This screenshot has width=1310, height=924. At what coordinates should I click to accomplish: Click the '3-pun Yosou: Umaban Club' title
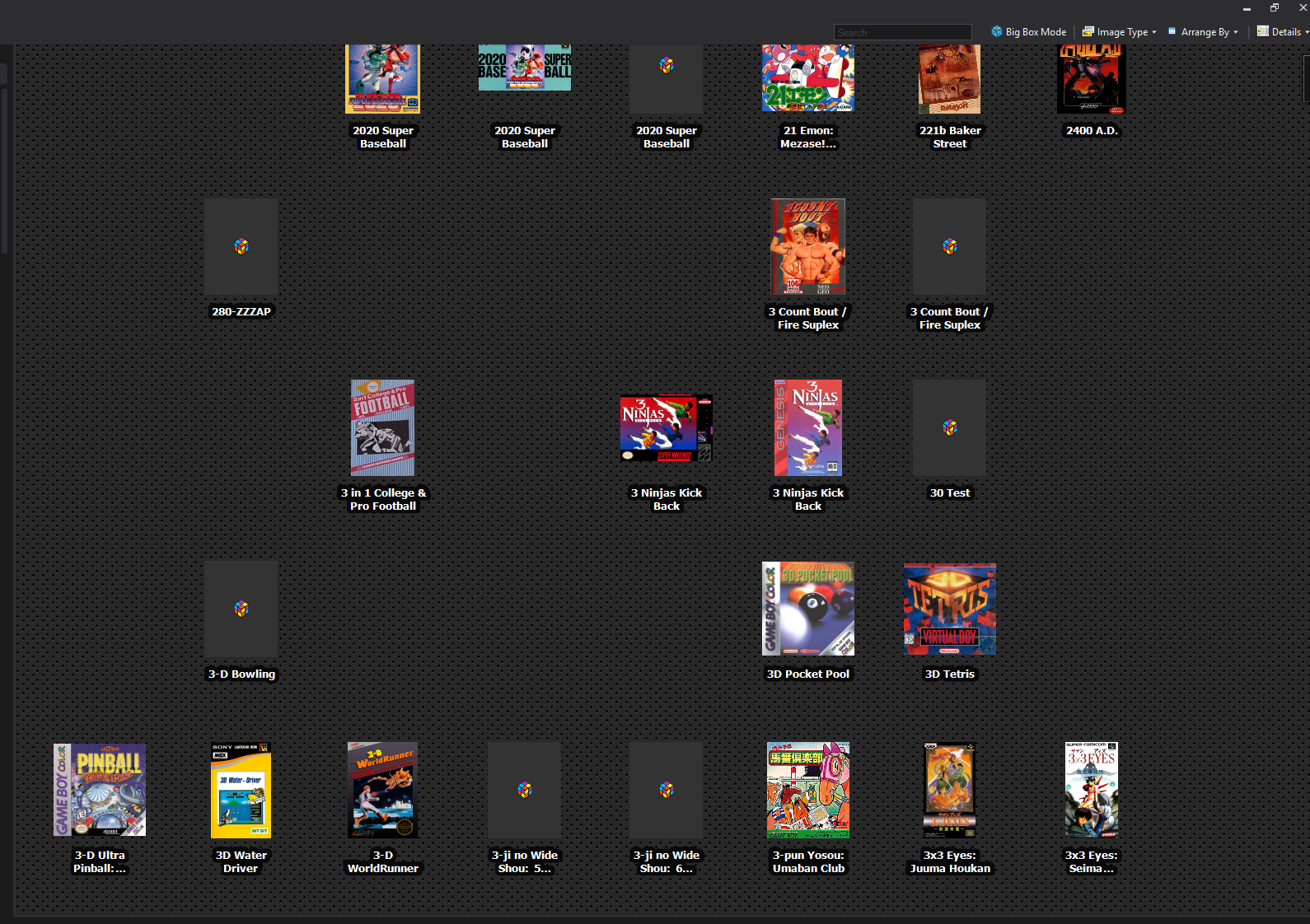808,861
